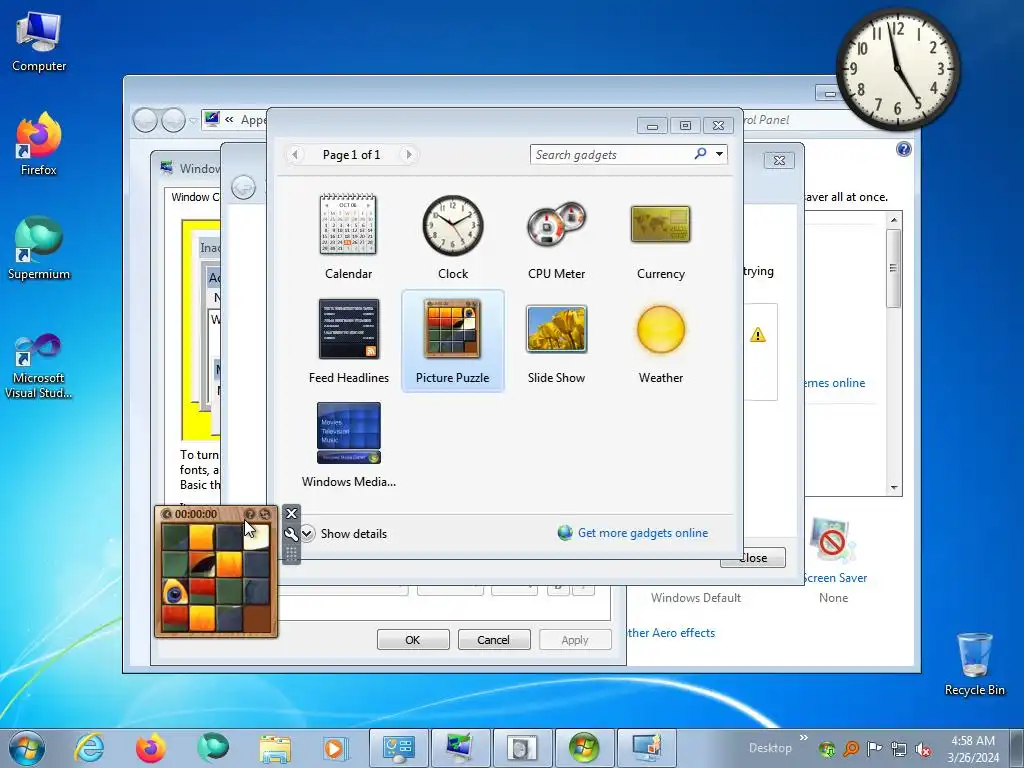The height and width of the screenshot is (768, 1024).
Task: Select the Clock gadget in gallery
Action: coord(453,237)
